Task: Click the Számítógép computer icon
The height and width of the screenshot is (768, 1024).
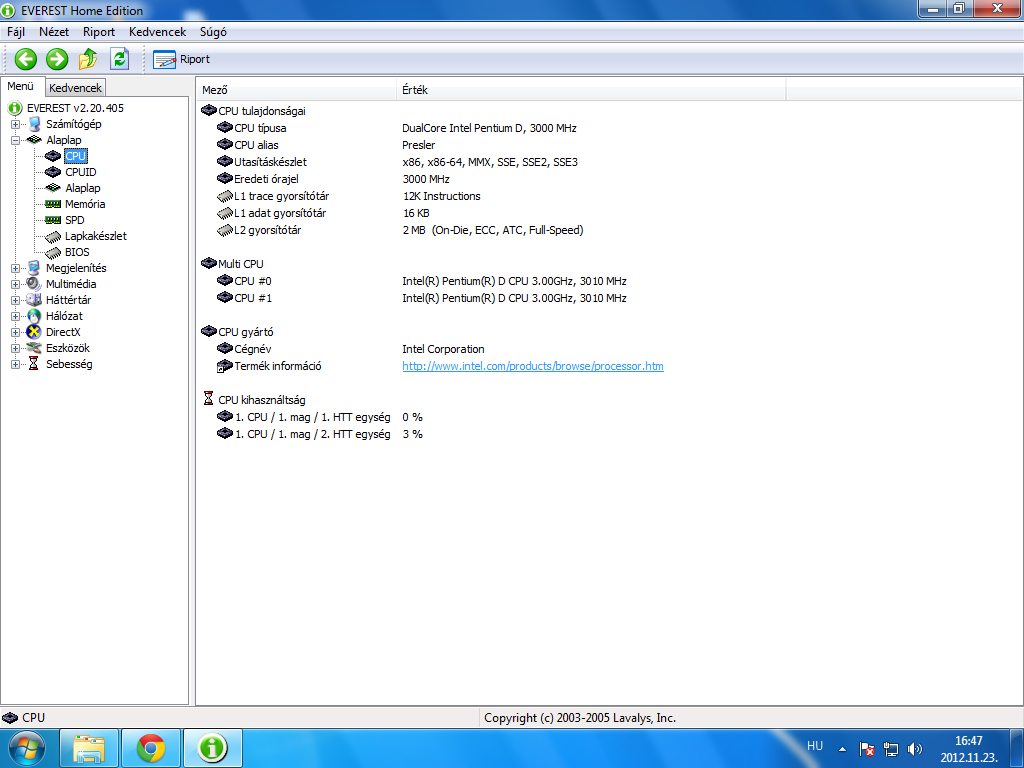Action: [x=34, y=124]
